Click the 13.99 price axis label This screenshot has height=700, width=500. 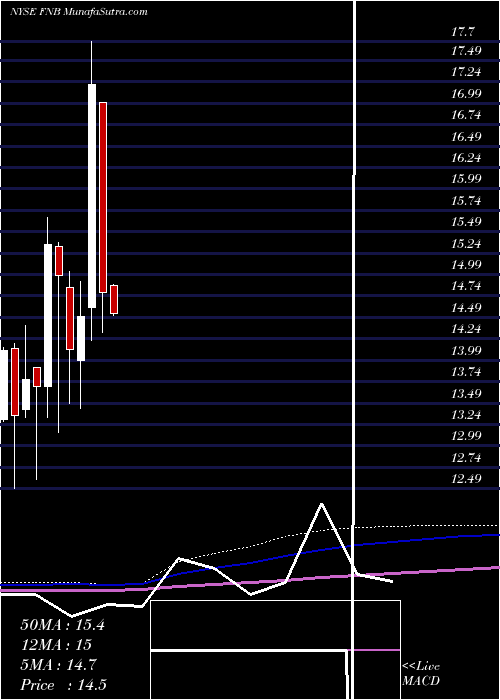pyautogui.click(x=466, y=351)
